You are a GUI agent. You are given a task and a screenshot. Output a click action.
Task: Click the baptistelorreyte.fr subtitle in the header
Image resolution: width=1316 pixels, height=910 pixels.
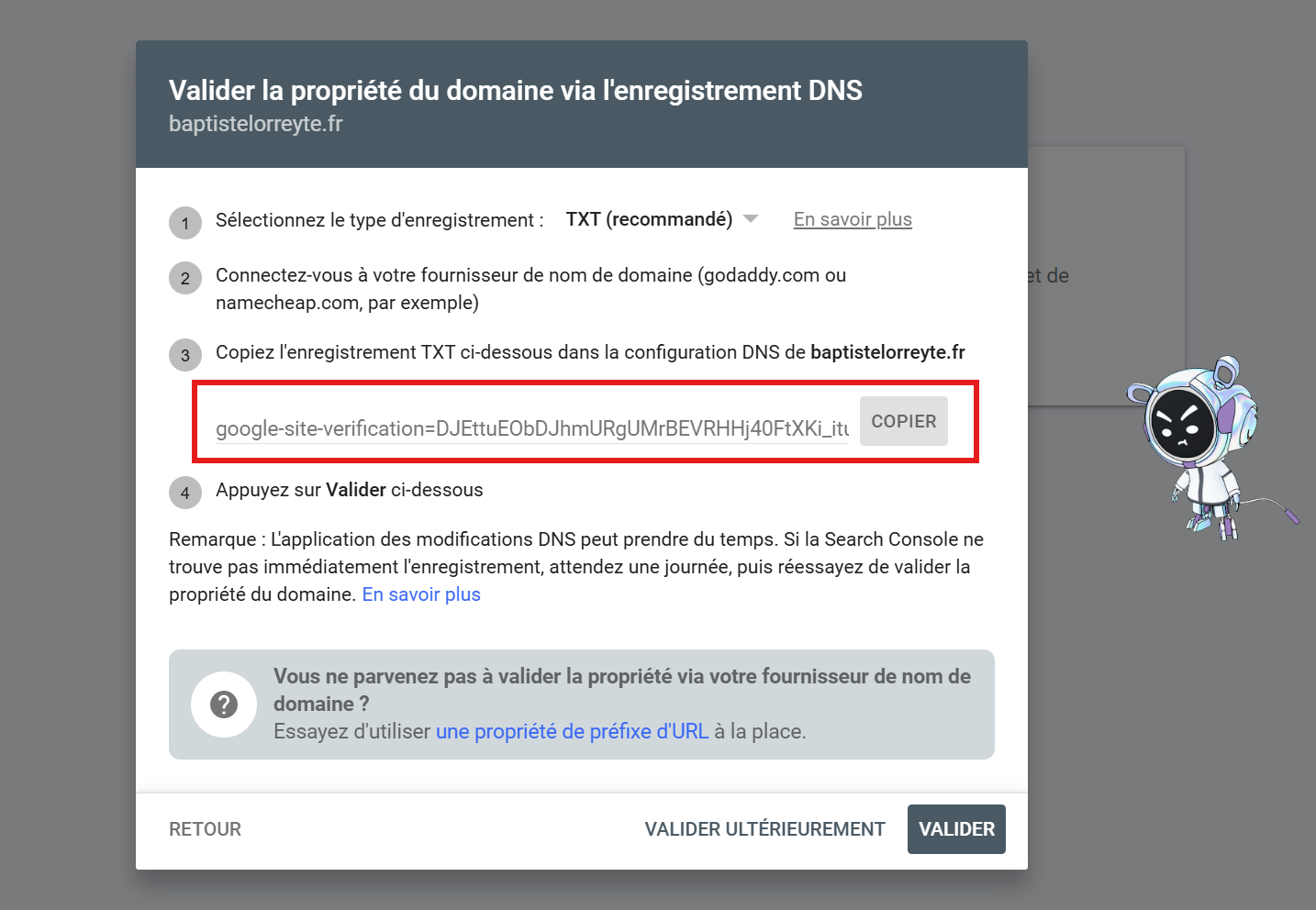[x=256, y=124]
